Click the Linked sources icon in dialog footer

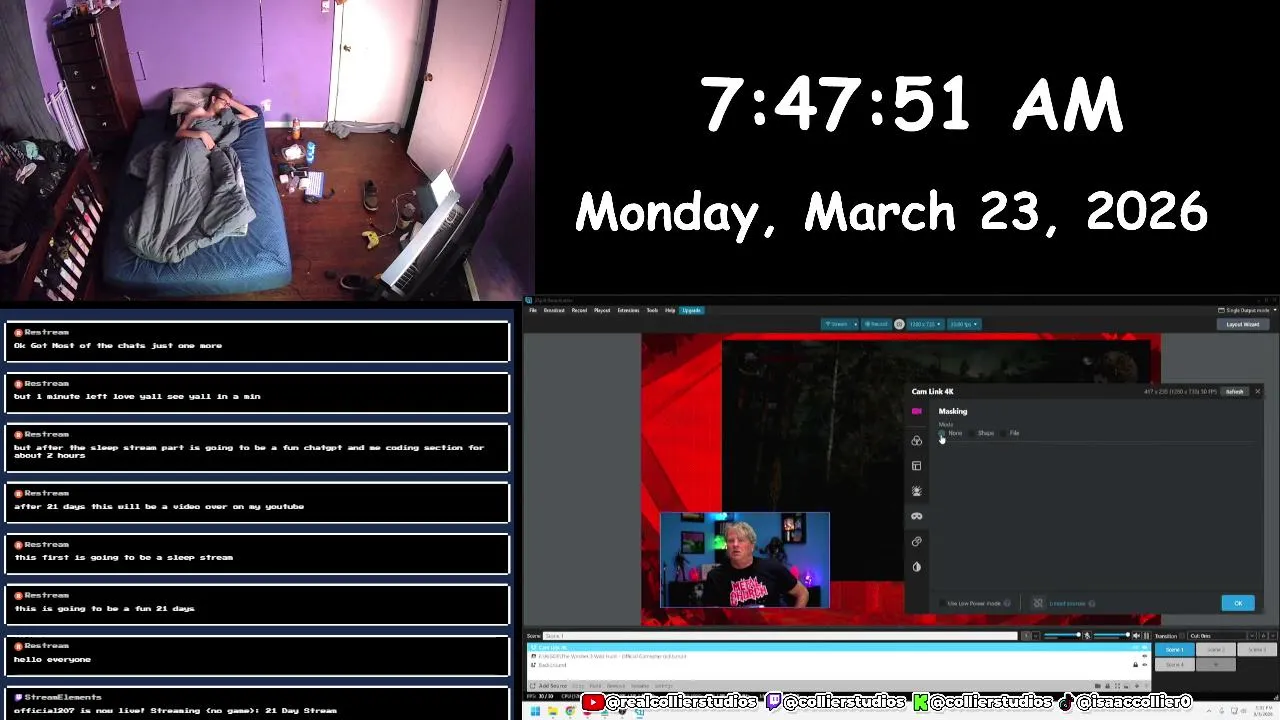click(x=1038, y=603)
